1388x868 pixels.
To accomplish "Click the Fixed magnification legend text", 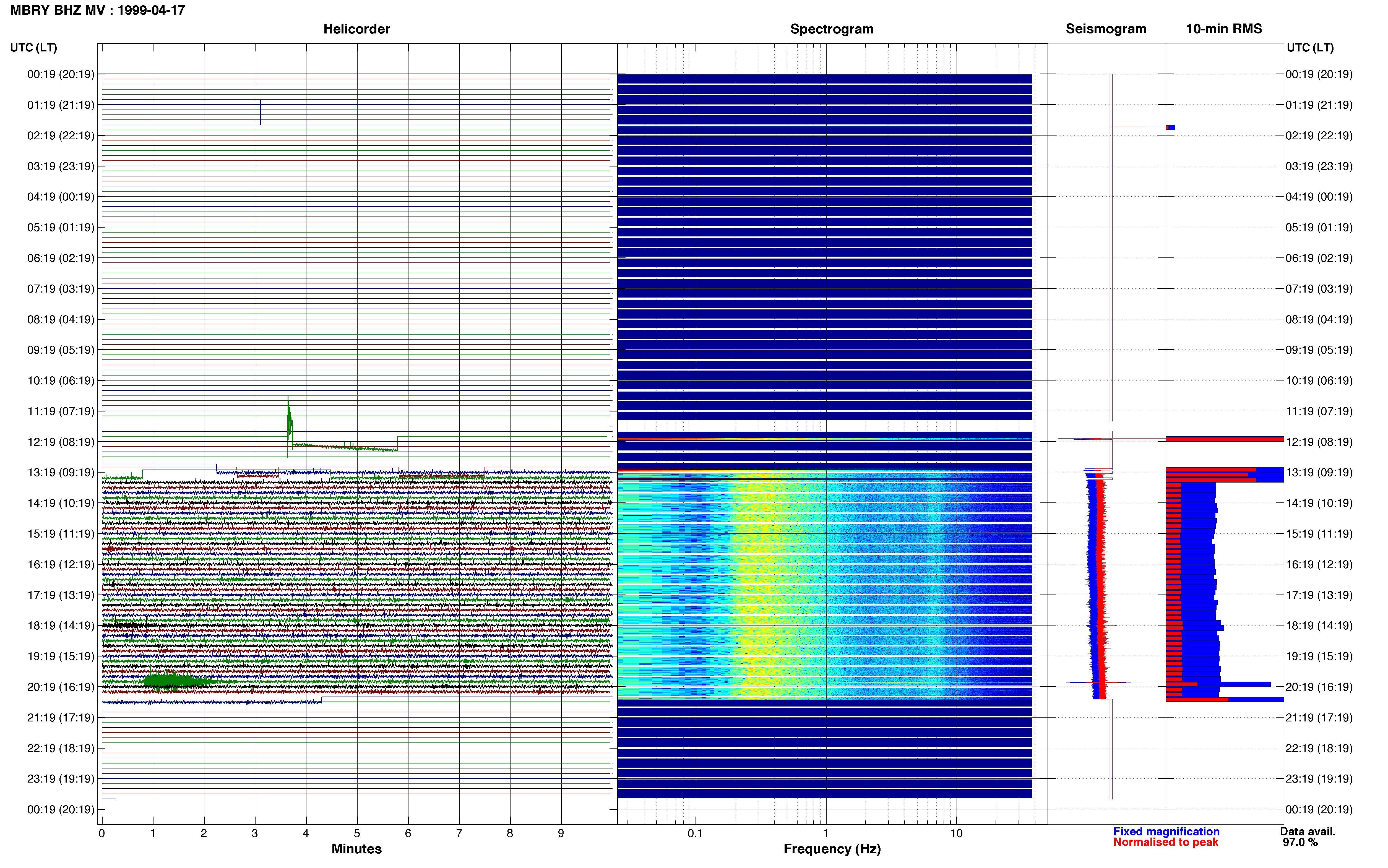I will coord(1166,832).
